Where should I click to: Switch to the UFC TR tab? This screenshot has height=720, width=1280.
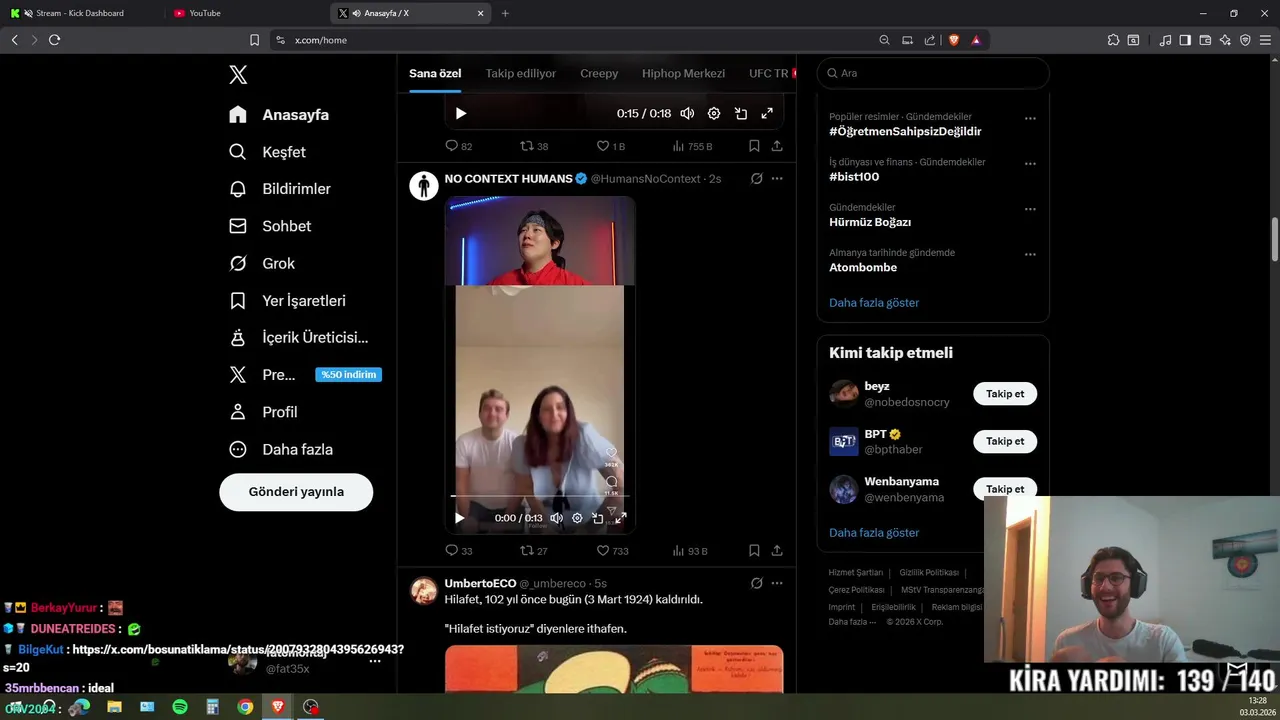tap(769, 73)
